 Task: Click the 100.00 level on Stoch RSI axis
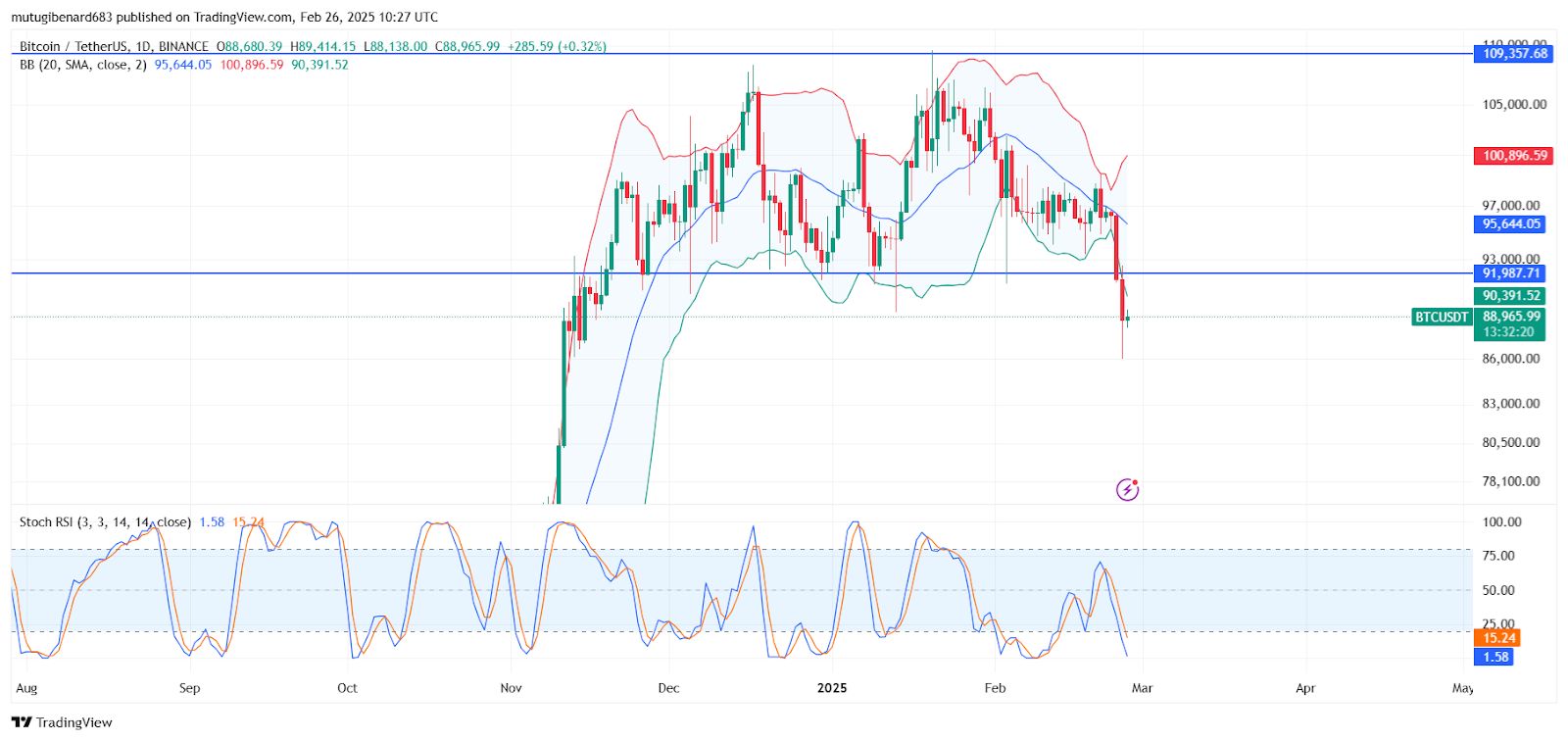click(x=1501, y=522)
